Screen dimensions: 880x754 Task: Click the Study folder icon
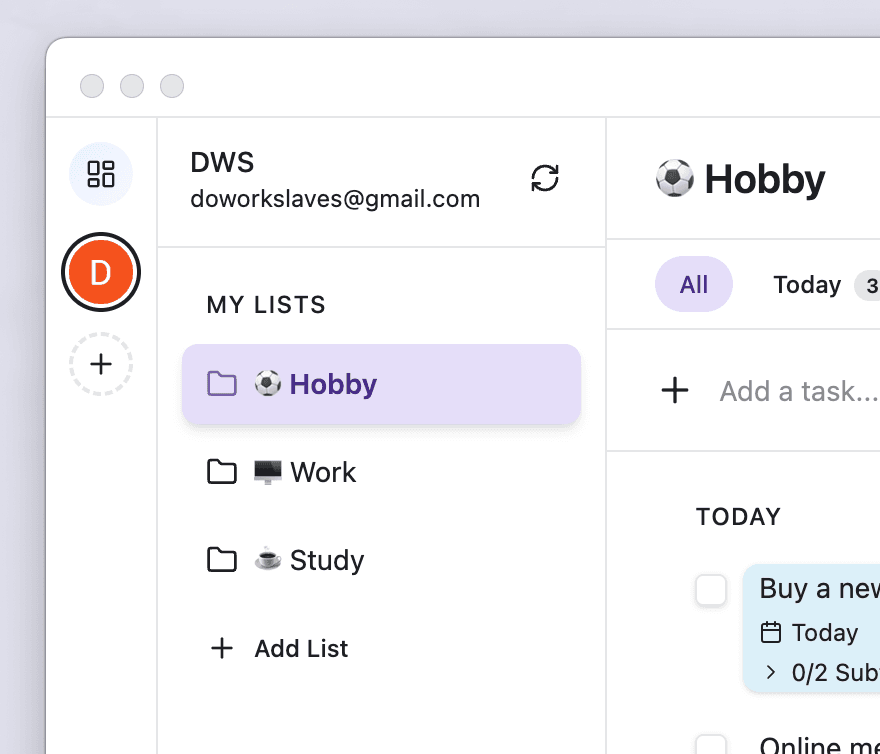point(221,560)
